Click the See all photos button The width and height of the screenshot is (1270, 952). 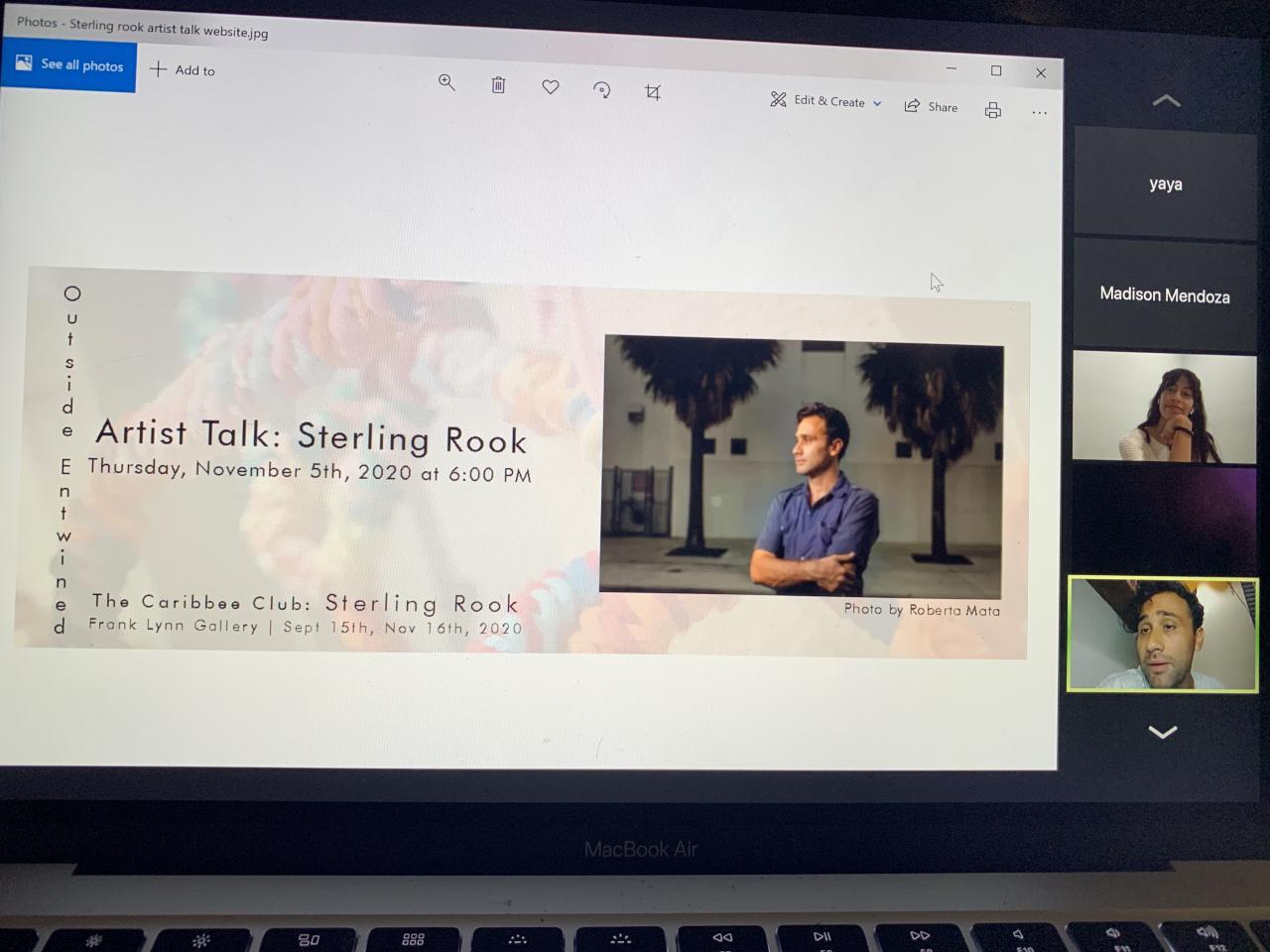[x=68, y=65]
